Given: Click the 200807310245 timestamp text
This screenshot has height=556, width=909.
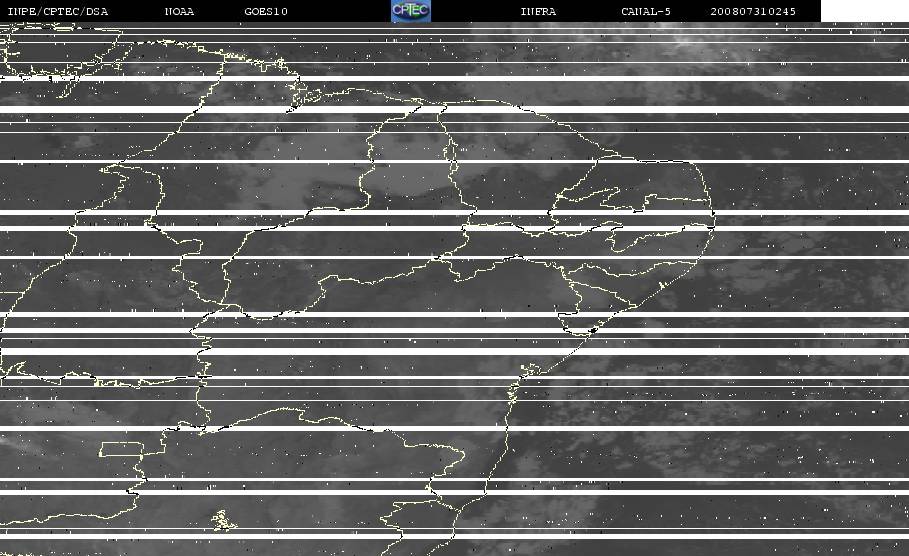Looking at the screenshot, I should pyautogui.click(x=753, y=11).
